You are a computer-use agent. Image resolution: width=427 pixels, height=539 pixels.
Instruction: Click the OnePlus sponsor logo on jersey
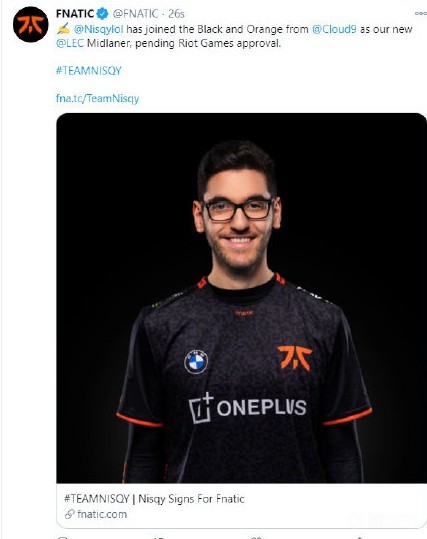tap(248, 408)
